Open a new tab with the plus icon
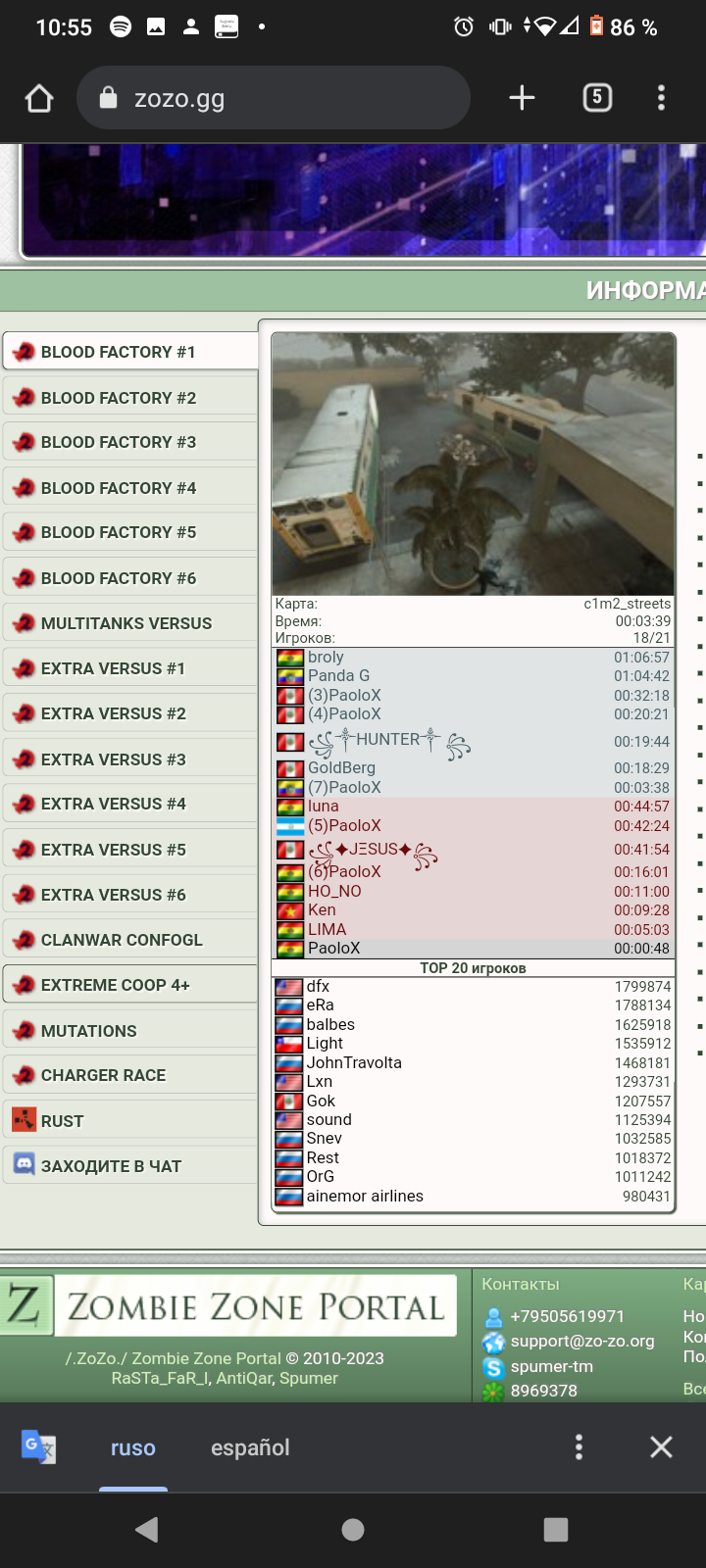Screen dimensions: 706x1568 (x=522, y=97)
